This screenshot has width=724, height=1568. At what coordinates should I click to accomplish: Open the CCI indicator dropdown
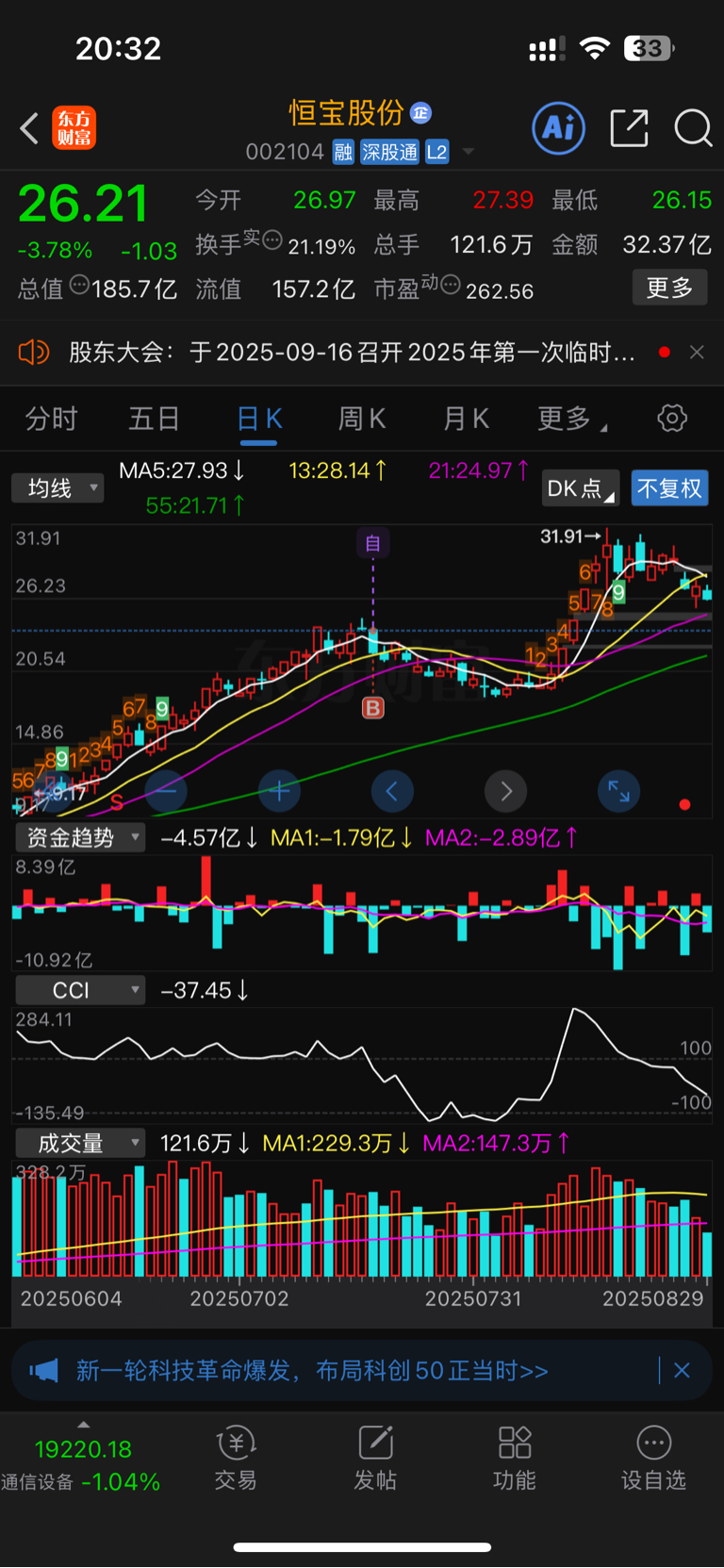point(79,990)
